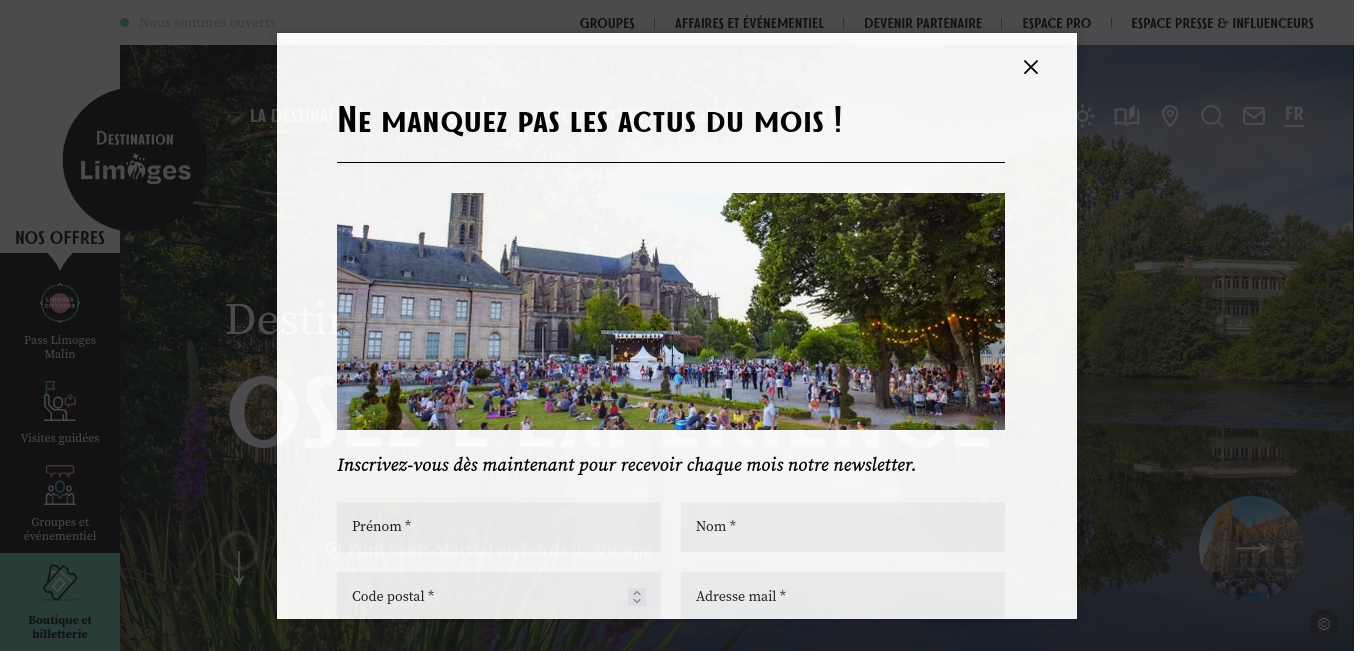Open AFFAIRES ET ÉVÉNEMENTIEL menu link

coord(749,23)
